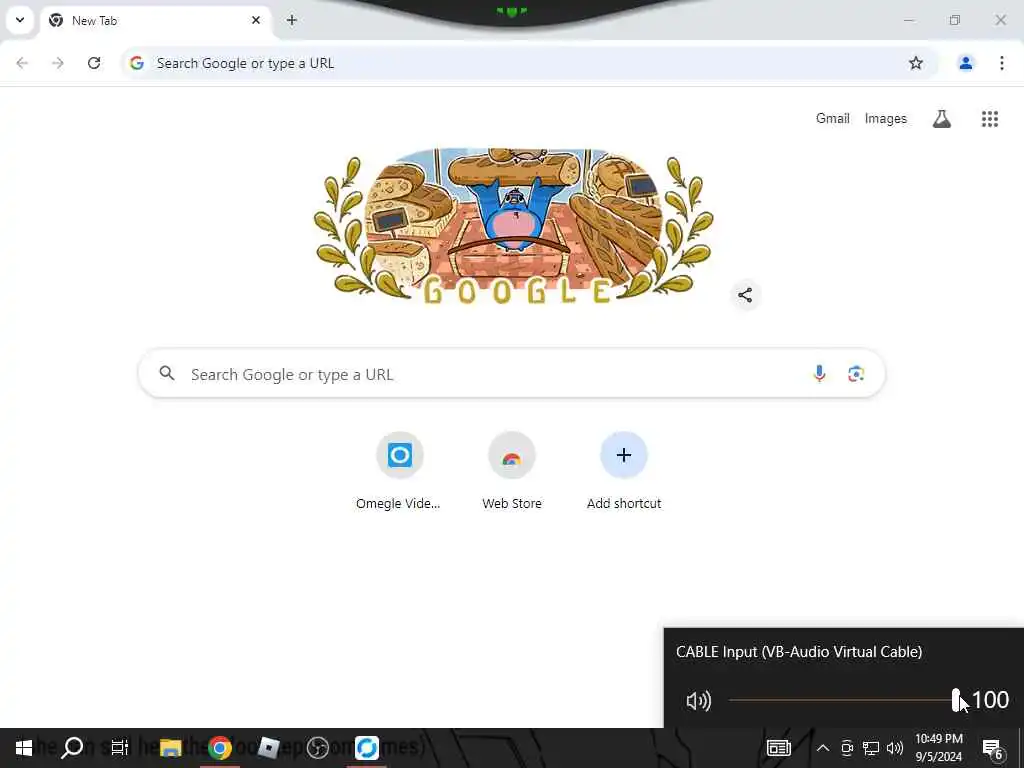Share the Google Doodle

(x=744, y=295)
